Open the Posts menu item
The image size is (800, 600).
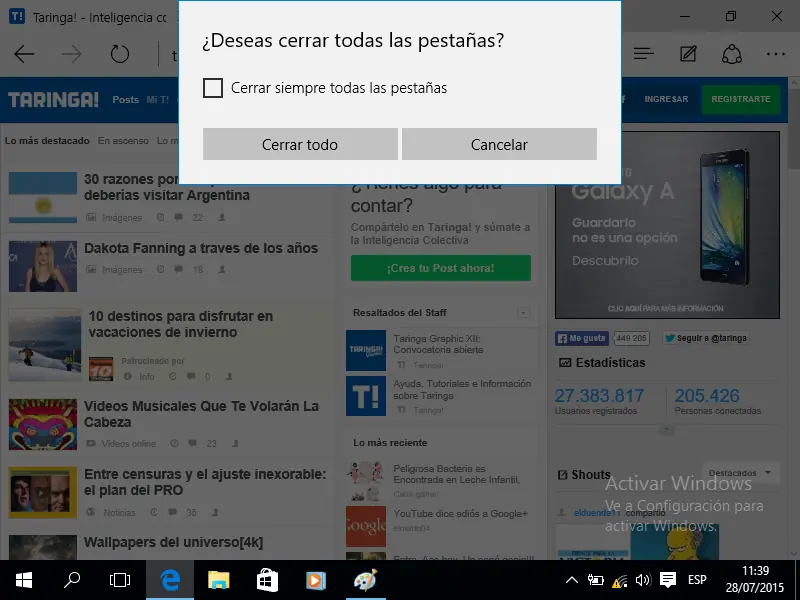click(x=126, y=99)
